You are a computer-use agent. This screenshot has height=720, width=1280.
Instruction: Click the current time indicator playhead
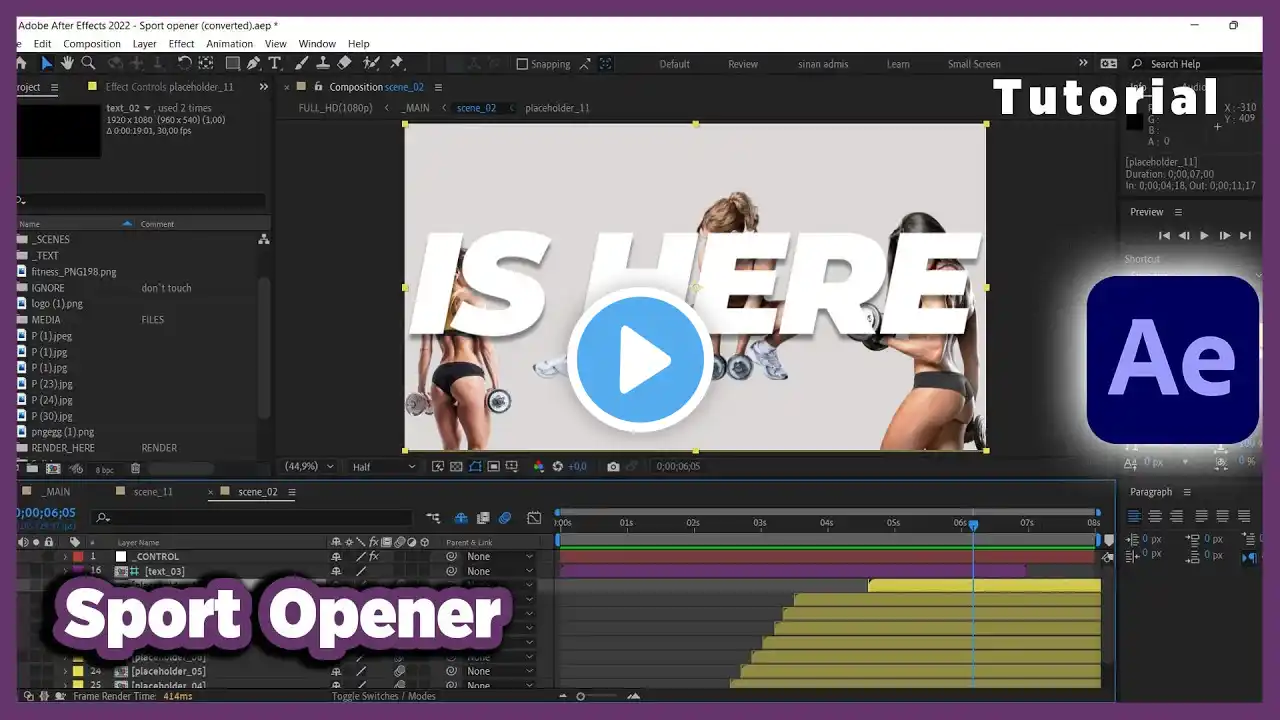(x=973, y=524)
